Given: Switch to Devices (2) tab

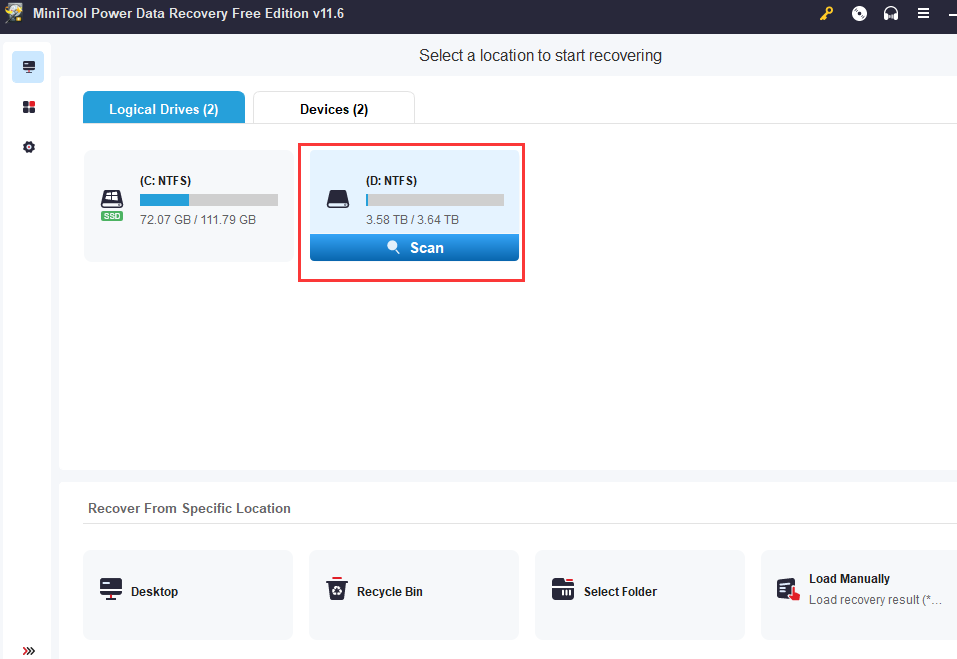Looking at the screenshot, I should [x=334, y=108].
